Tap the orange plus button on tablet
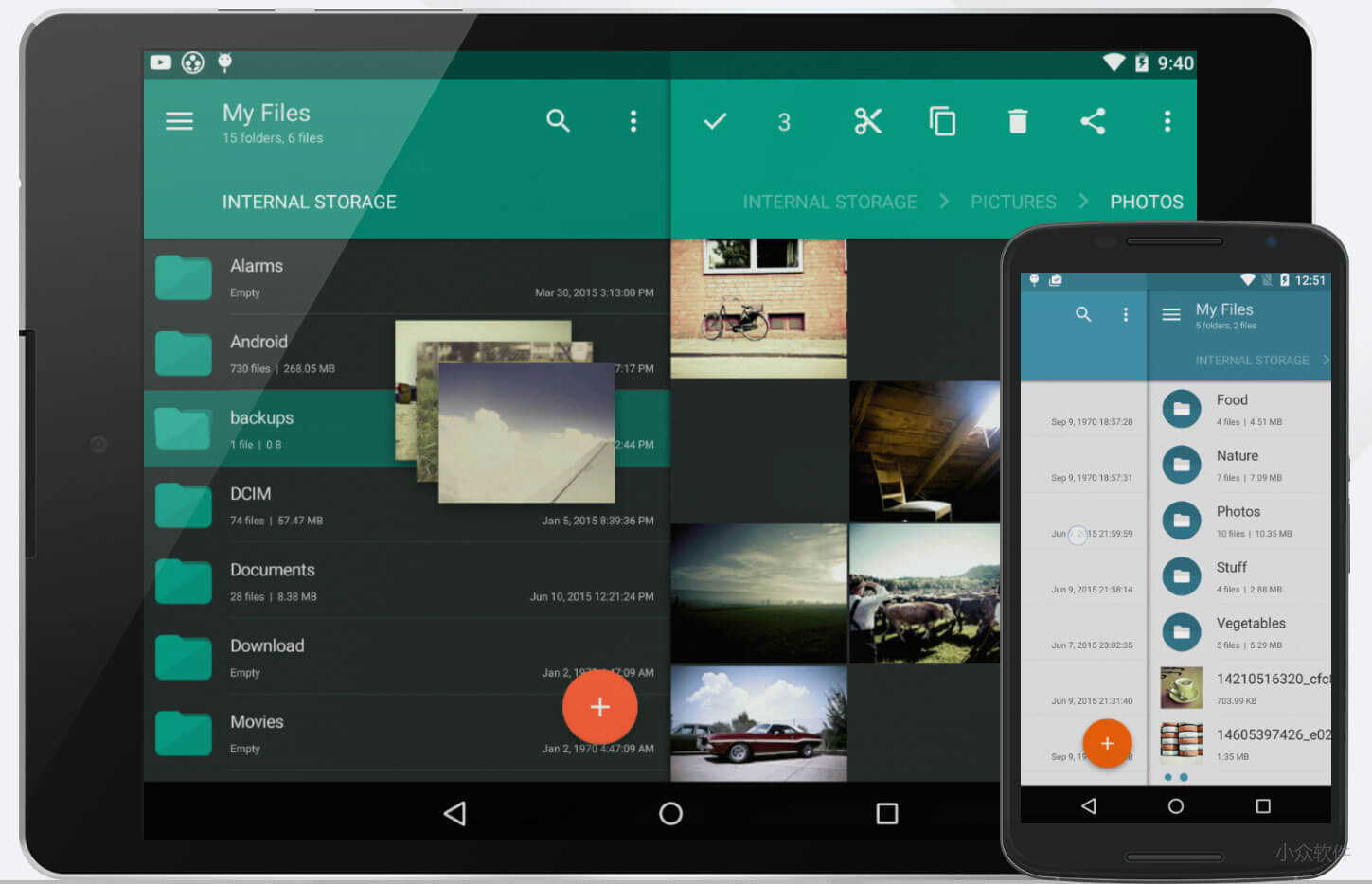The image size is (1372, 884). [599, 707]
